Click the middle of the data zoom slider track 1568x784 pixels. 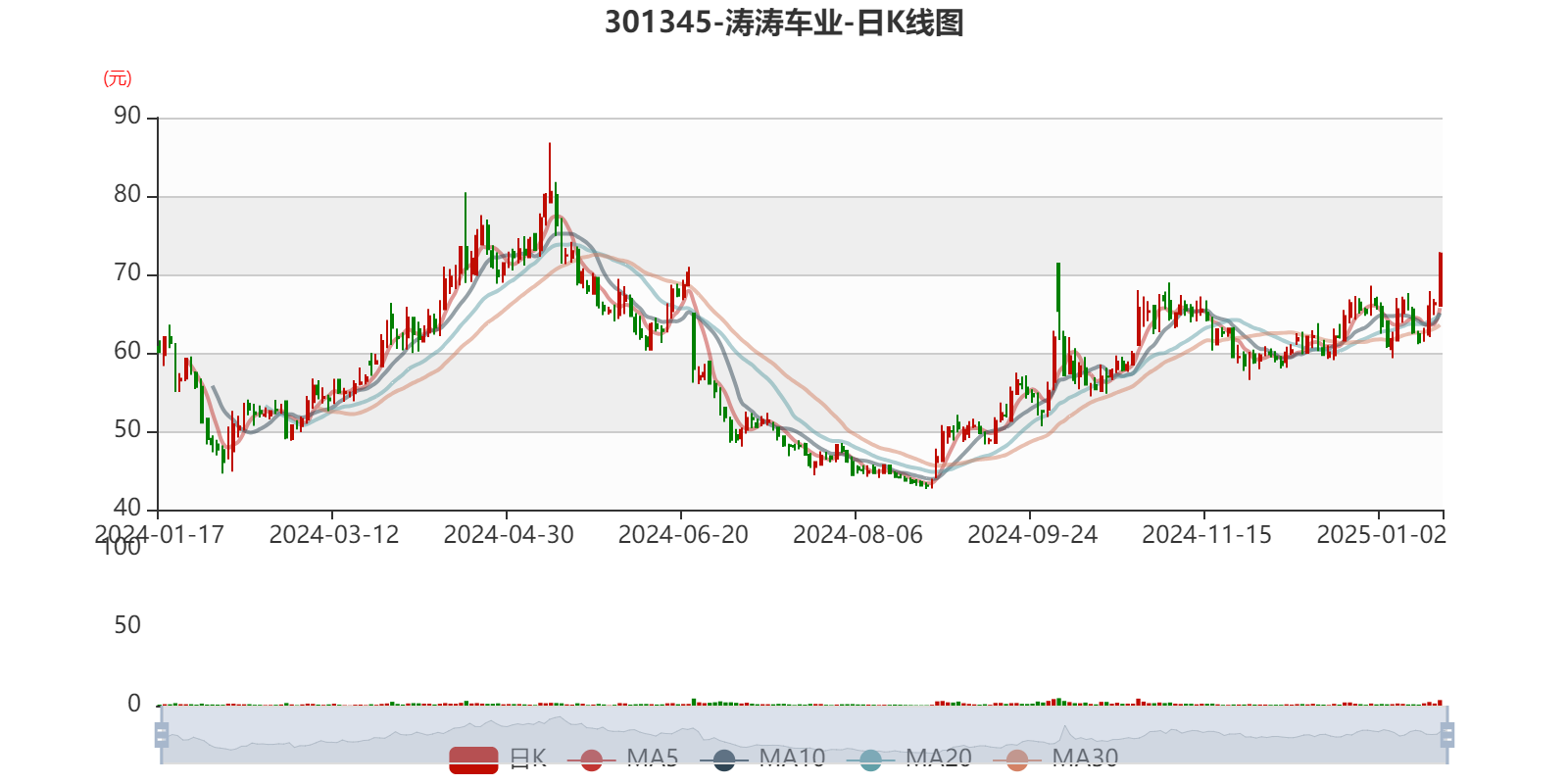click(804, 735)
